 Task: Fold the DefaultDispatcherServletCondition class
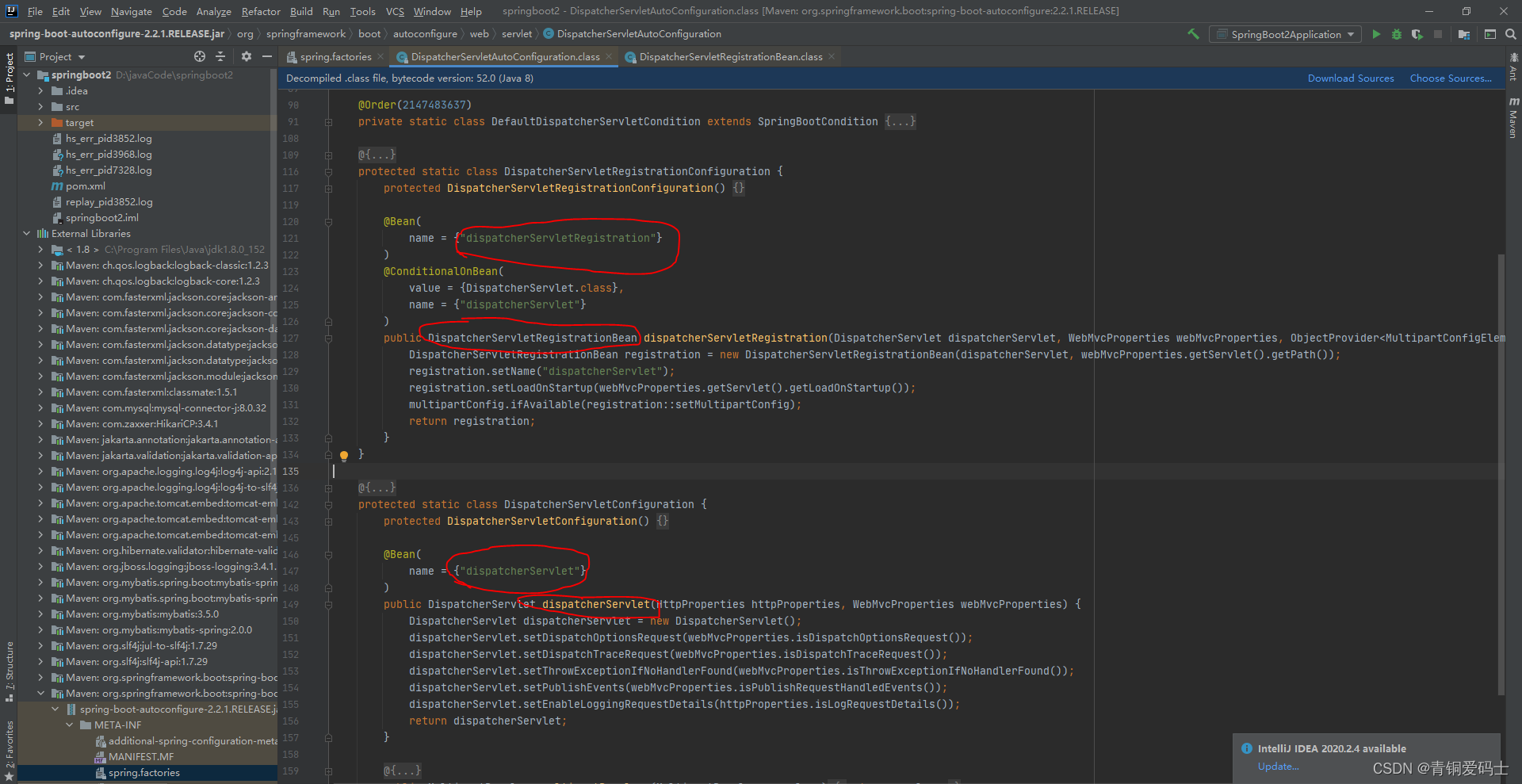[x=328, y=122]
